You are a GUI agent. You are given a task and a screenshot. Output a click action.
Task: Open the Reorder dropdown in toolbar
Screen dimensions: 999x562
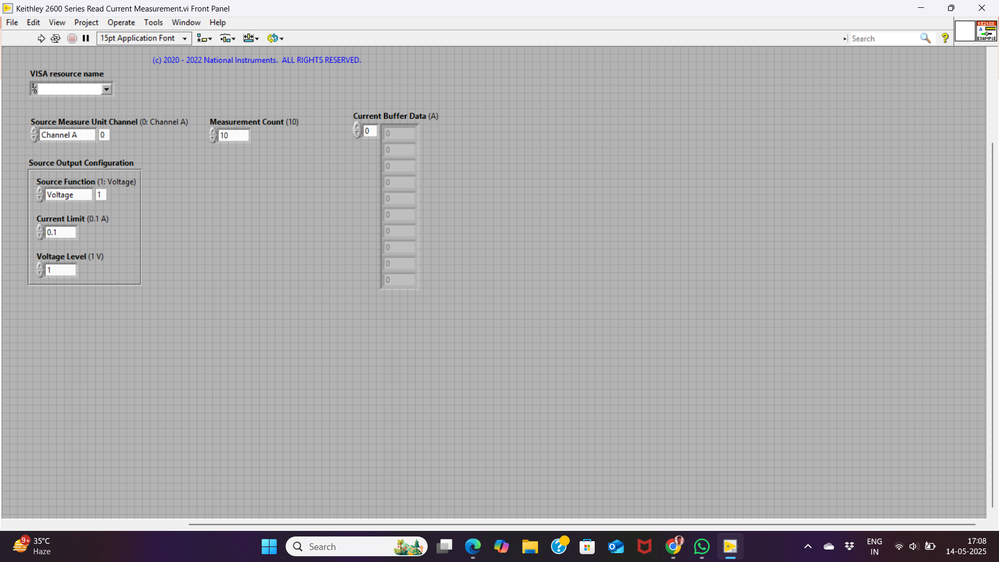(275, 38)
